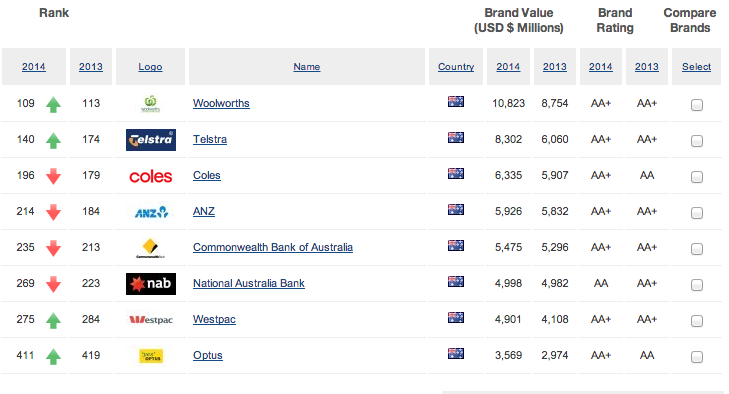This screenshot has width=729, height=394.
Task: Sort the table by Country
Action: tap(456, 67)
